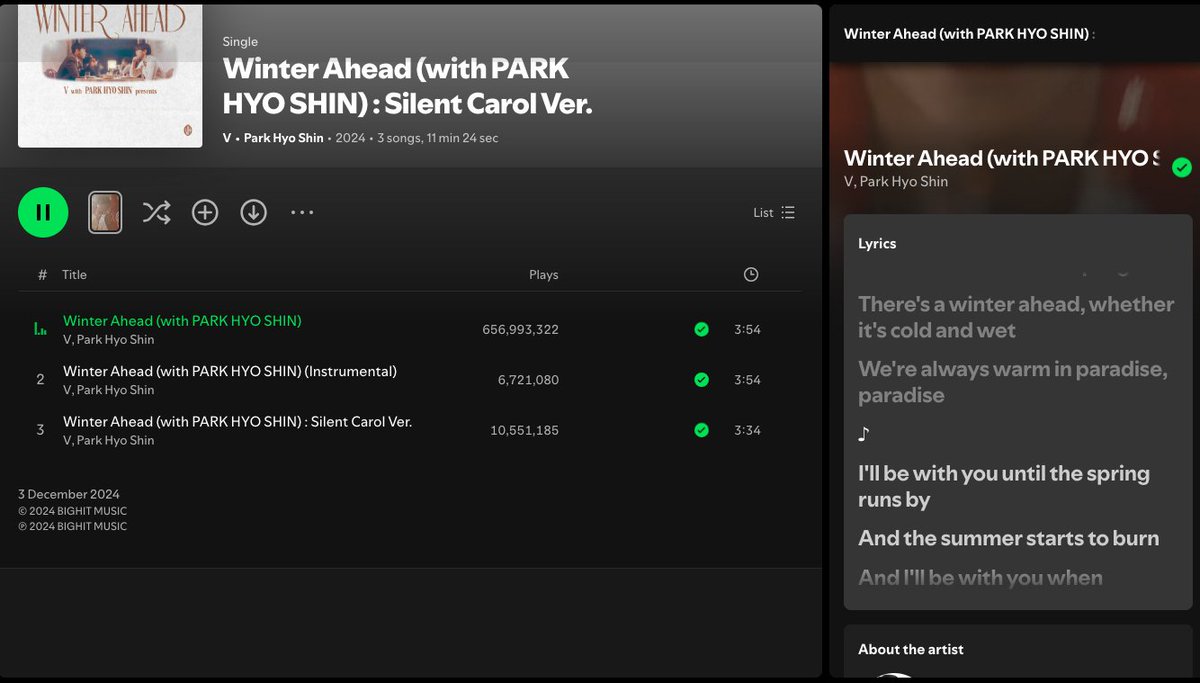Click play count 10,551,185
The height and width of the screenshot is (683, 1200).
(524, 430)
